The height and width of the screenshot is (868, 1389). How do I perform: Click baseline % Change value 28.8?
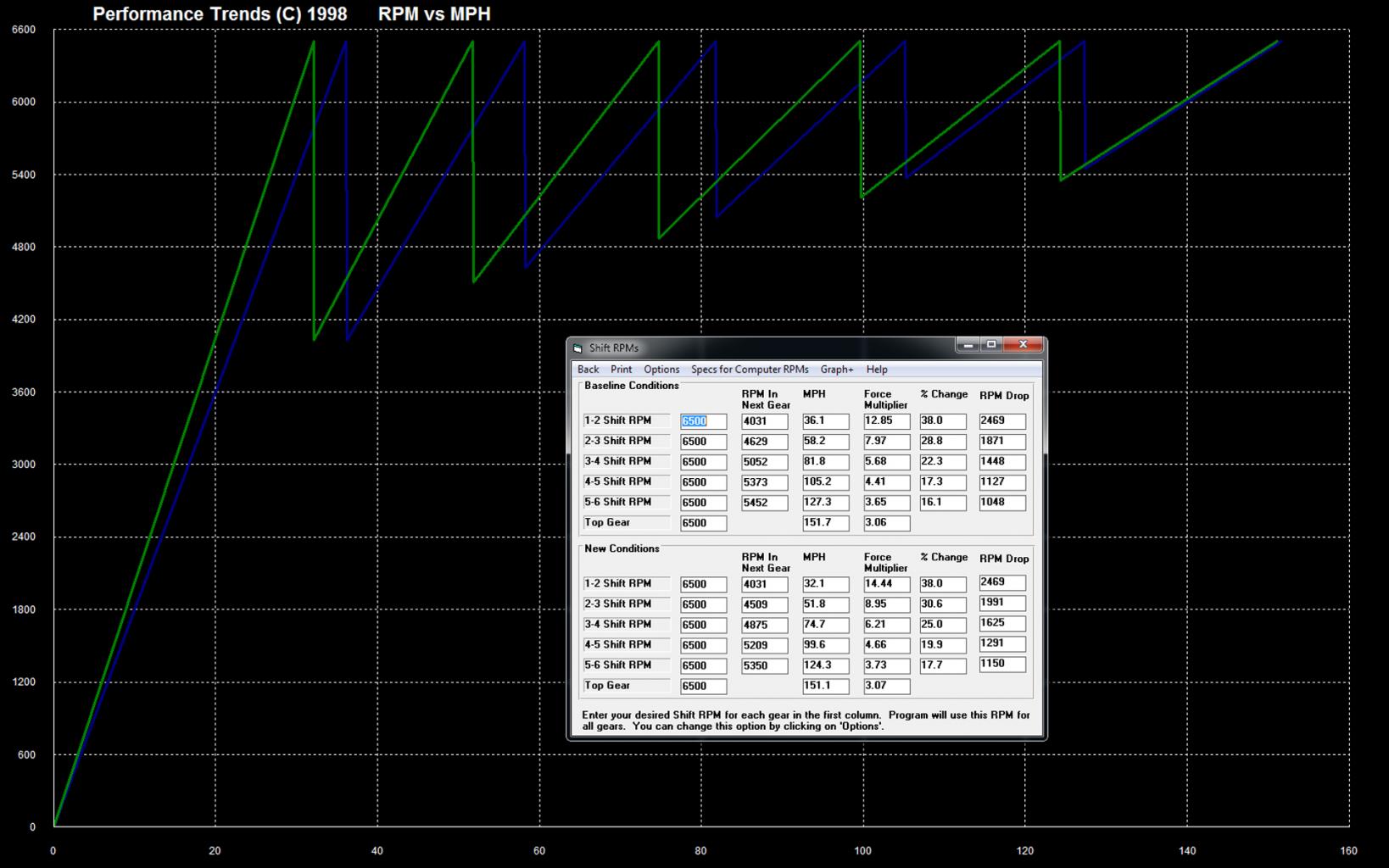[x=943, y=442]
